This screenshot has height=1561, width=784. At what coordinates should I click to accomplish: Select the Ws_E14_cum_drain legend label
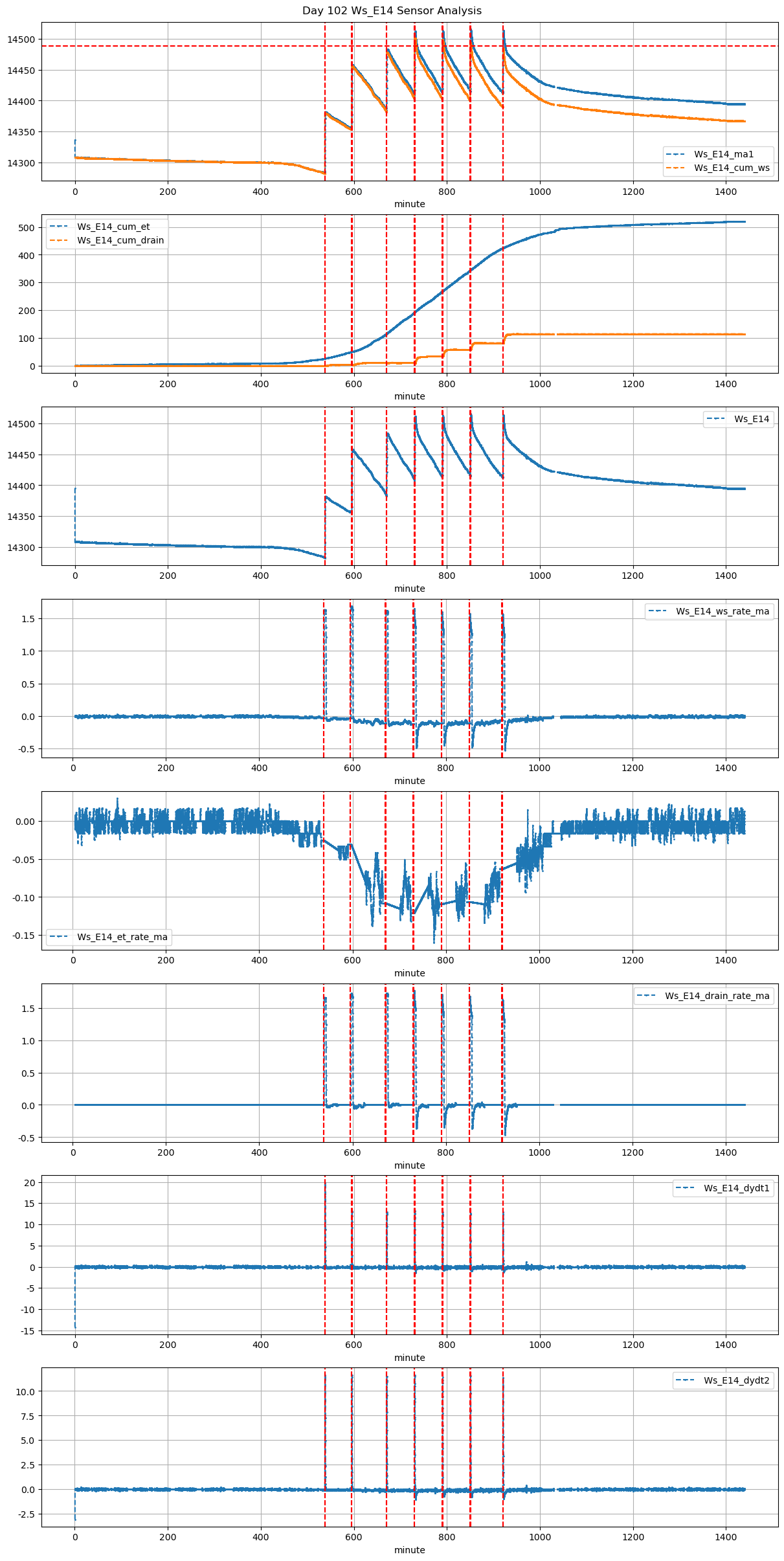pyautogui.click(x=120, y=240)
